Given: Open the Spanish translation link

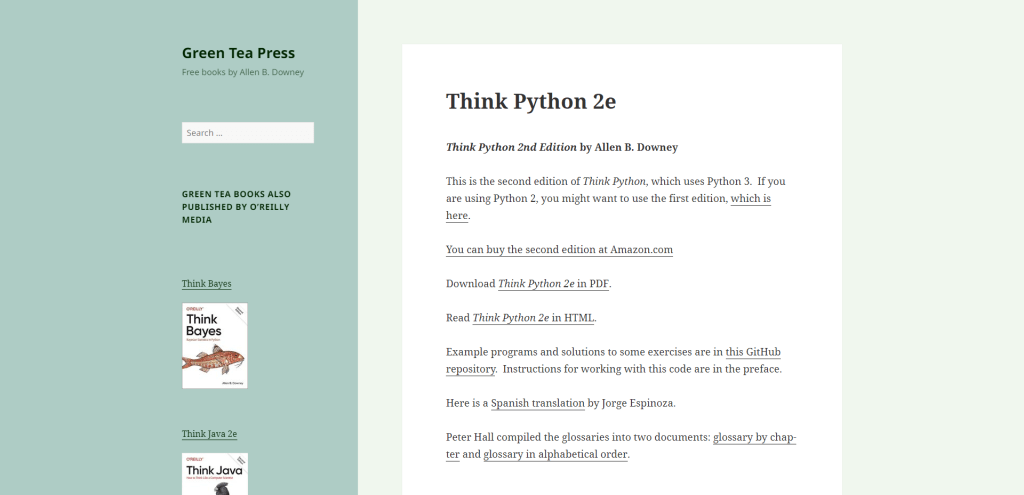Looking at the screenshot, I should [x=537, y=403].
